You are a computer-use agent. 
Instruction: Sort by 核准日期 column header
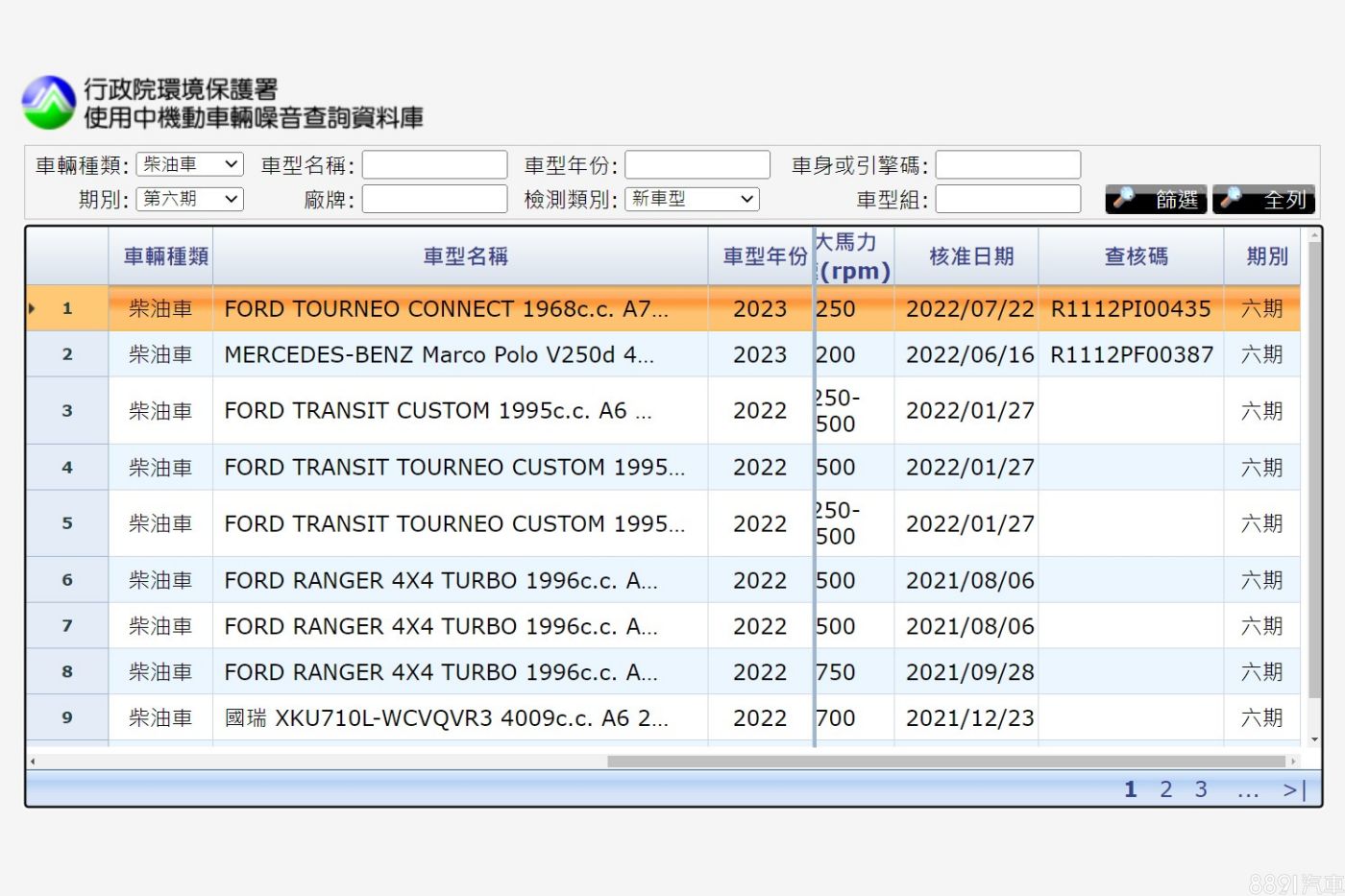(x=971, y=256)
